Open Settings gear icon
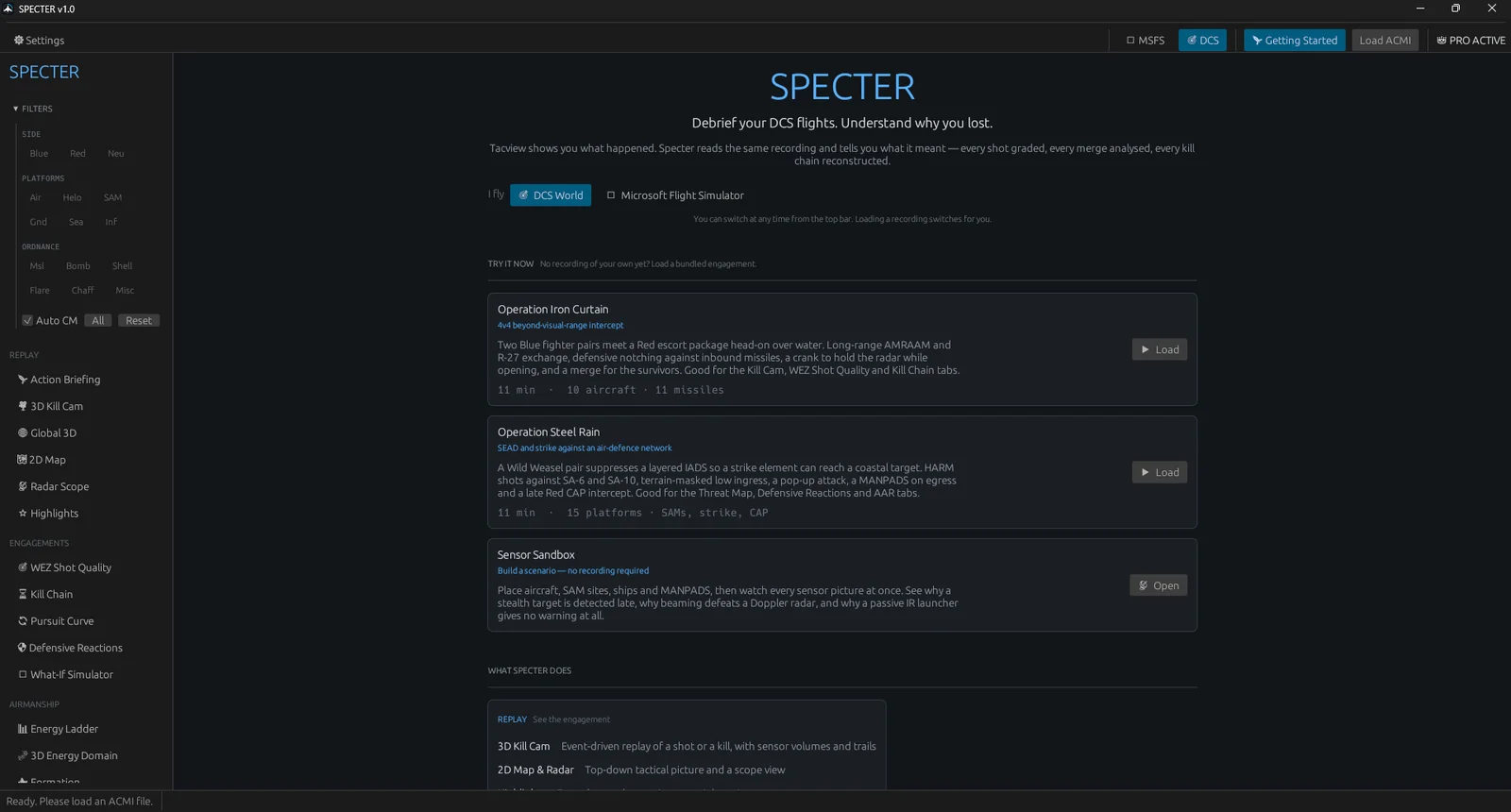Image resolution: width=1511 pixels, height=812 pixels. 19,41
